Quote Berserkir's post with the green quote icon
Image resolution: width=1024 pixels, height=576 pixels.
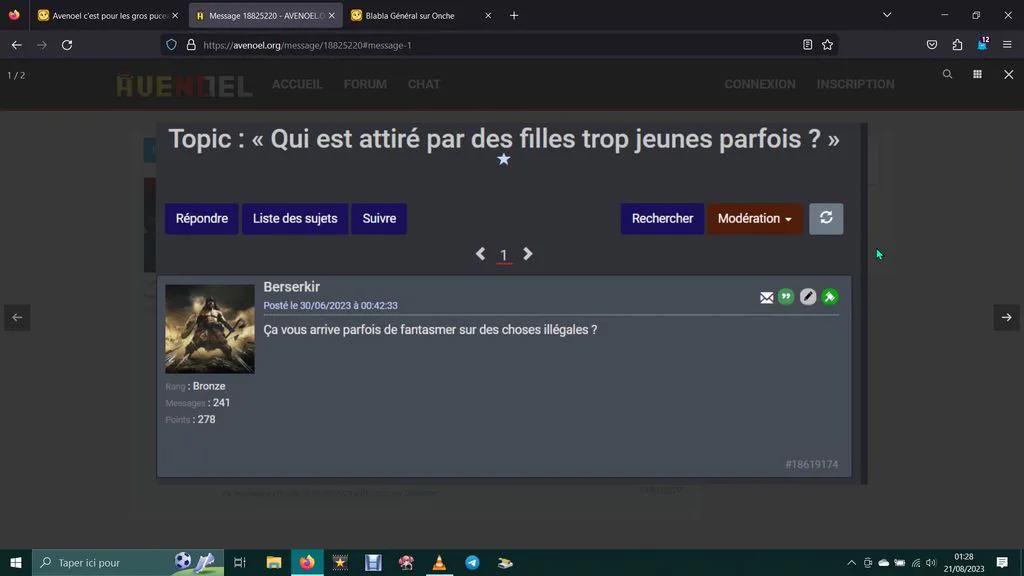pyautogui.click(x=786, y=297)
